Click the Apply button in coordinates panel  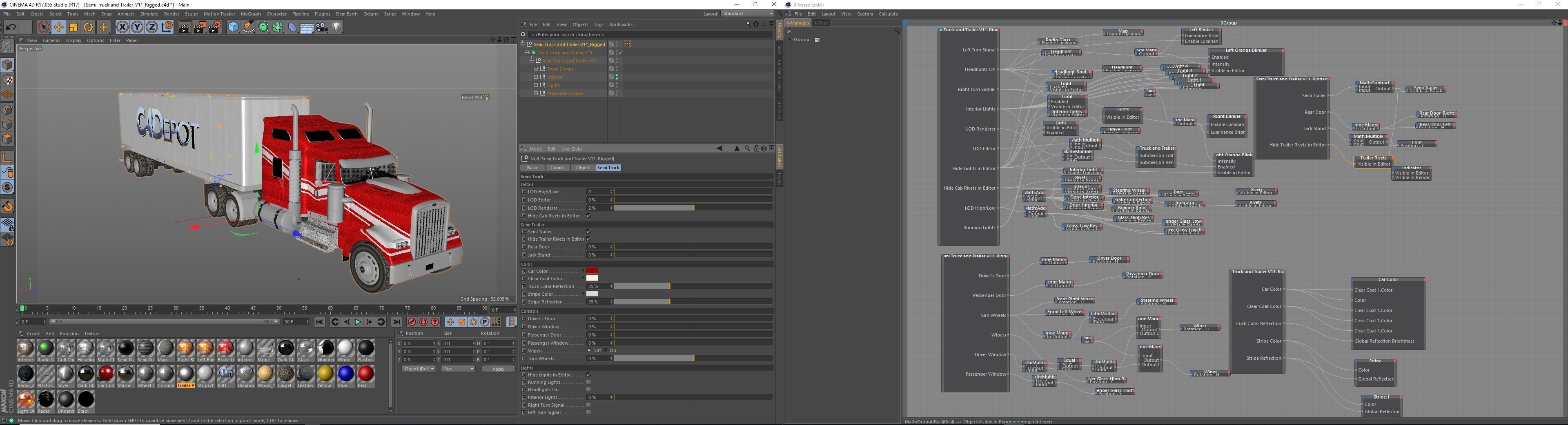[498, 369]
